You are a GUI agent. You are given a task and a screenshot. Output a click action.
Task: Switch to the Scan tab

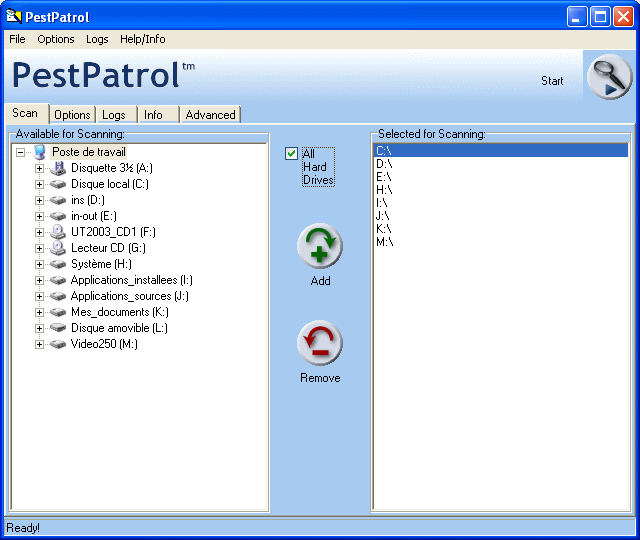[26, 113]
